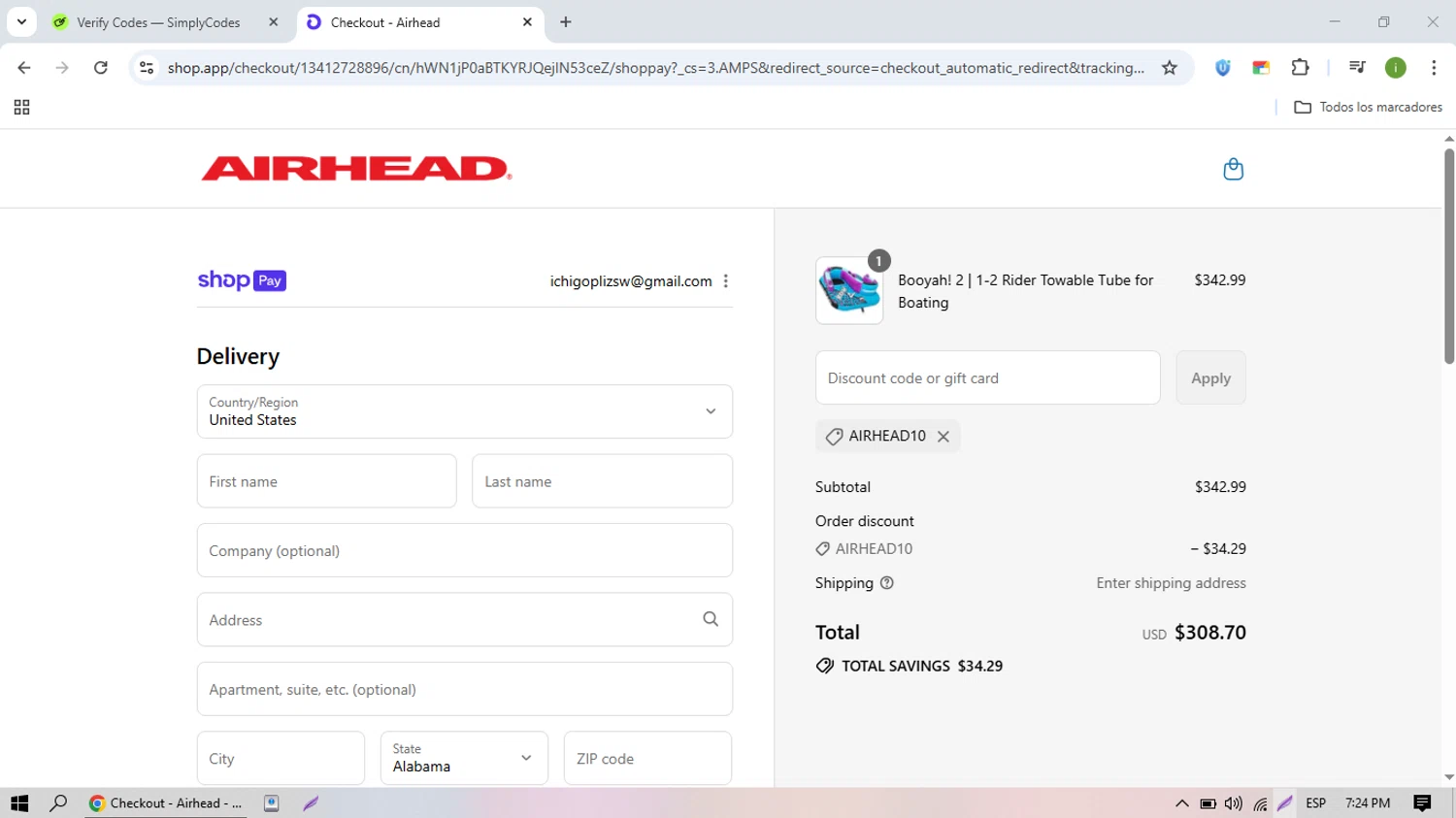Switch to Verify Codes — SimplyCodes tab
This screenshot has width=1456, height=818.
[167, 22]
